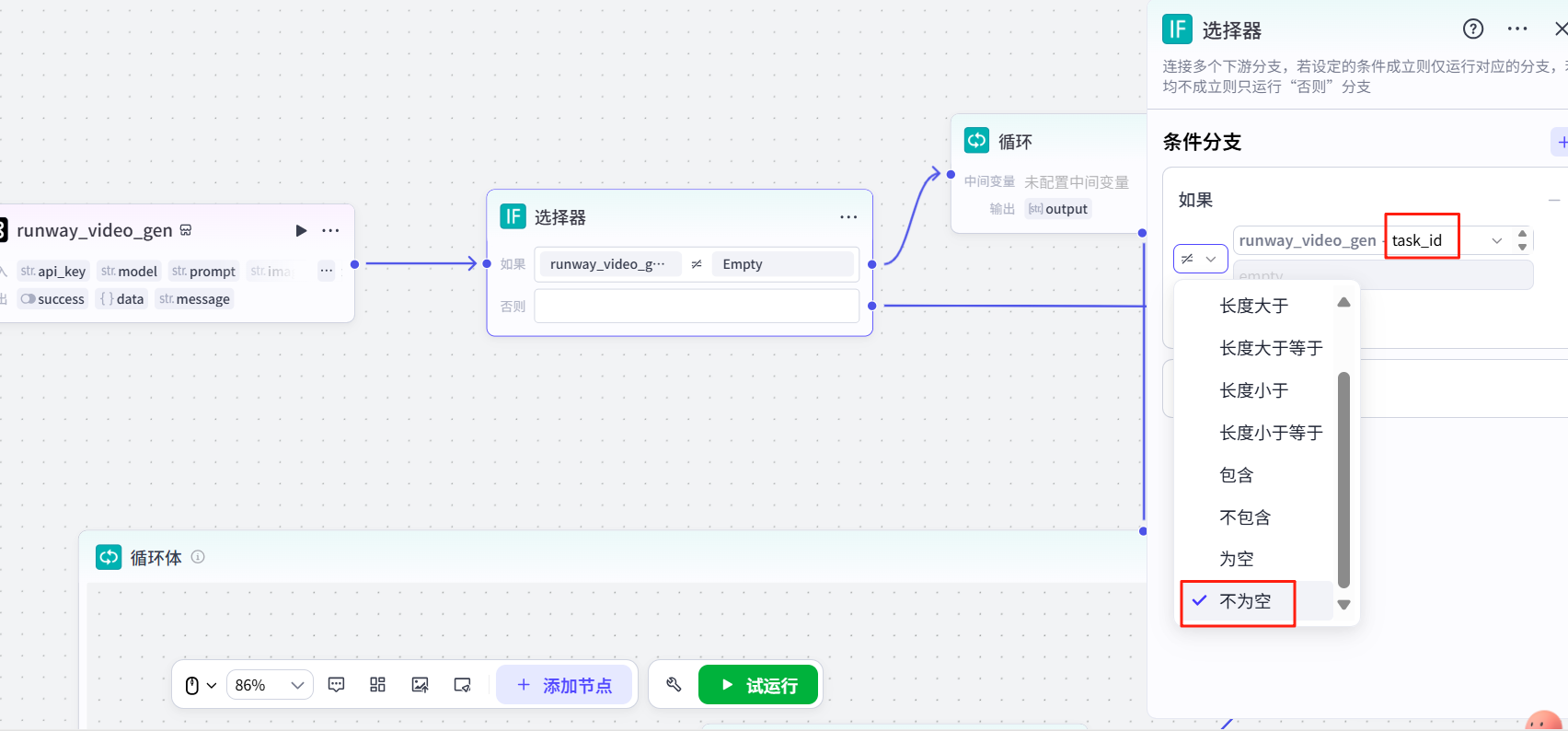Click the 如果 output port on 选择器 node
This screenshot has width=1568, height=731.
872,264
